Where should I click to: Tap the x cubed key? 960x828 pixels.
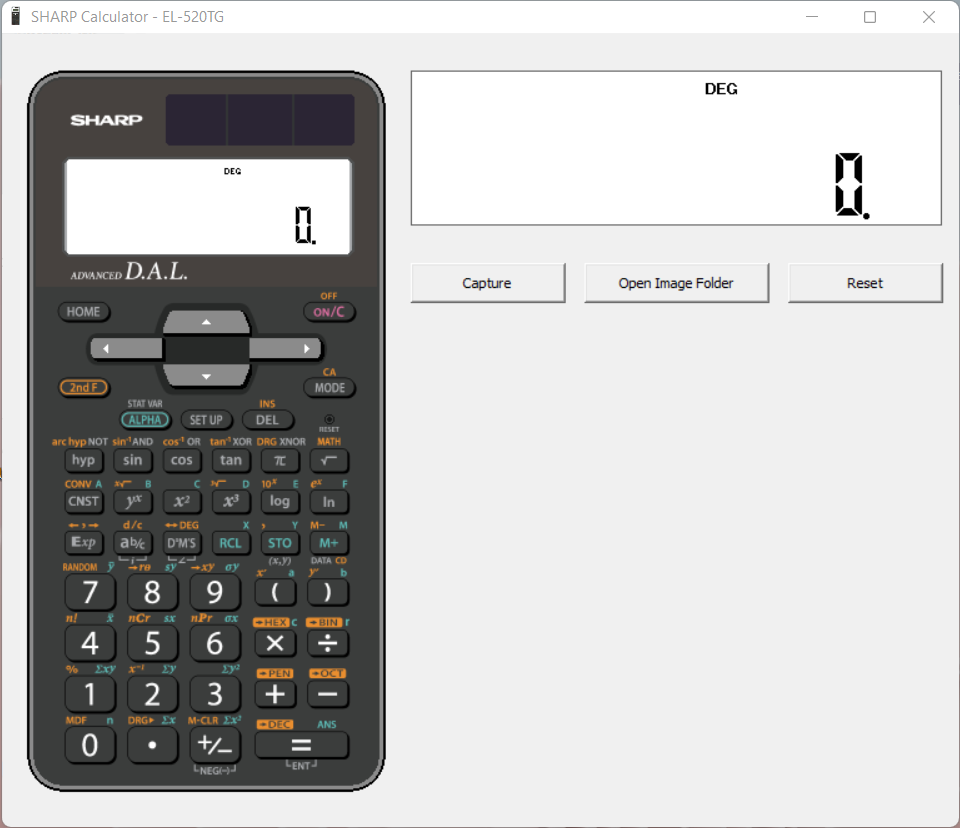pos(231,502)
